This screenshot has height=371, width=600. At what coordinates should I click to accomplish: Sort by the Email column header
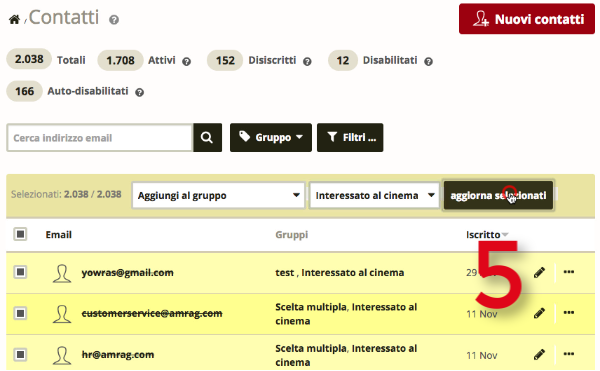pos(59,235)
